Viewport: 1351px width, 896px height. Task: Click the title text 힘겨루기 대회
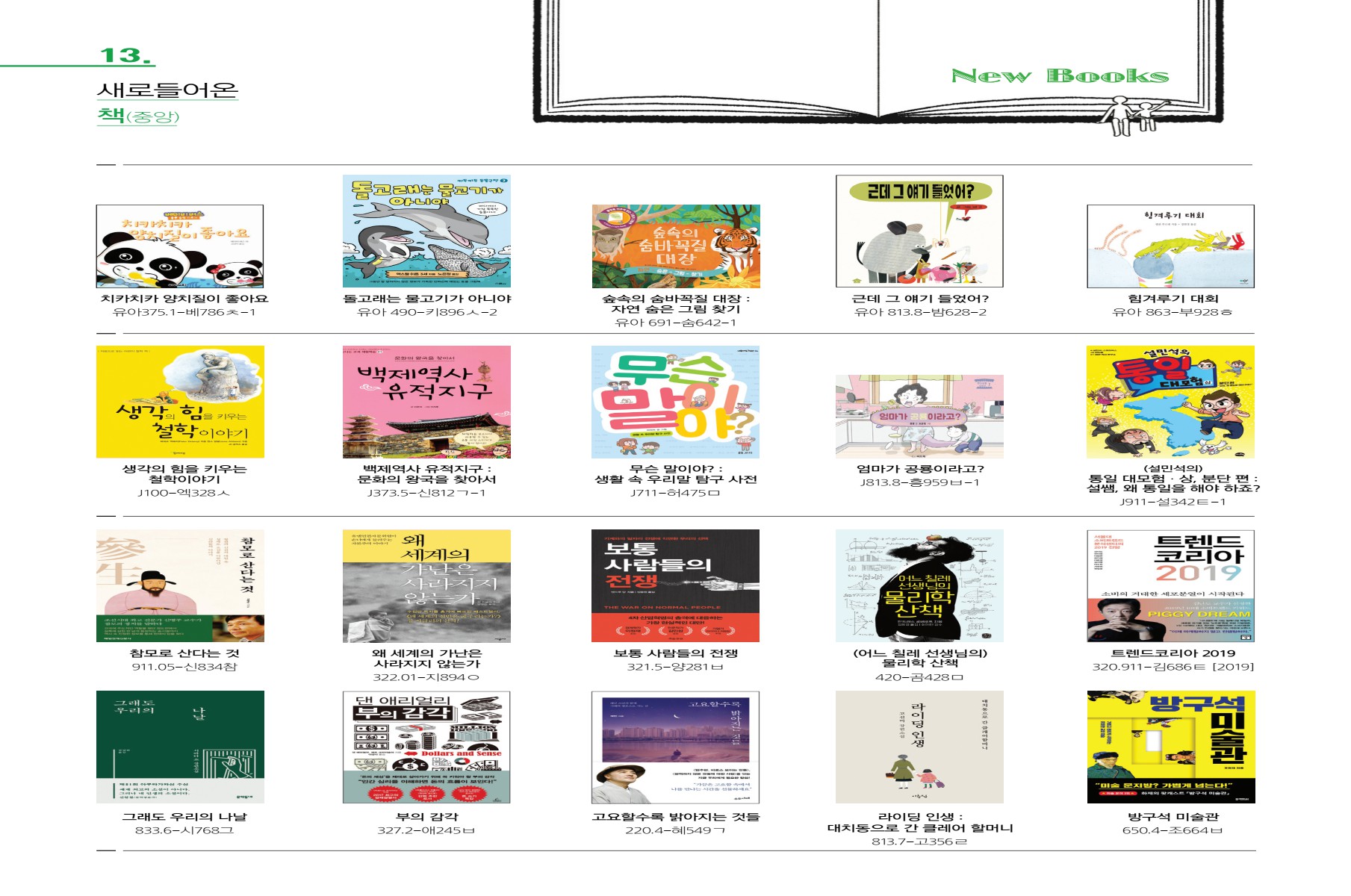1173,299
